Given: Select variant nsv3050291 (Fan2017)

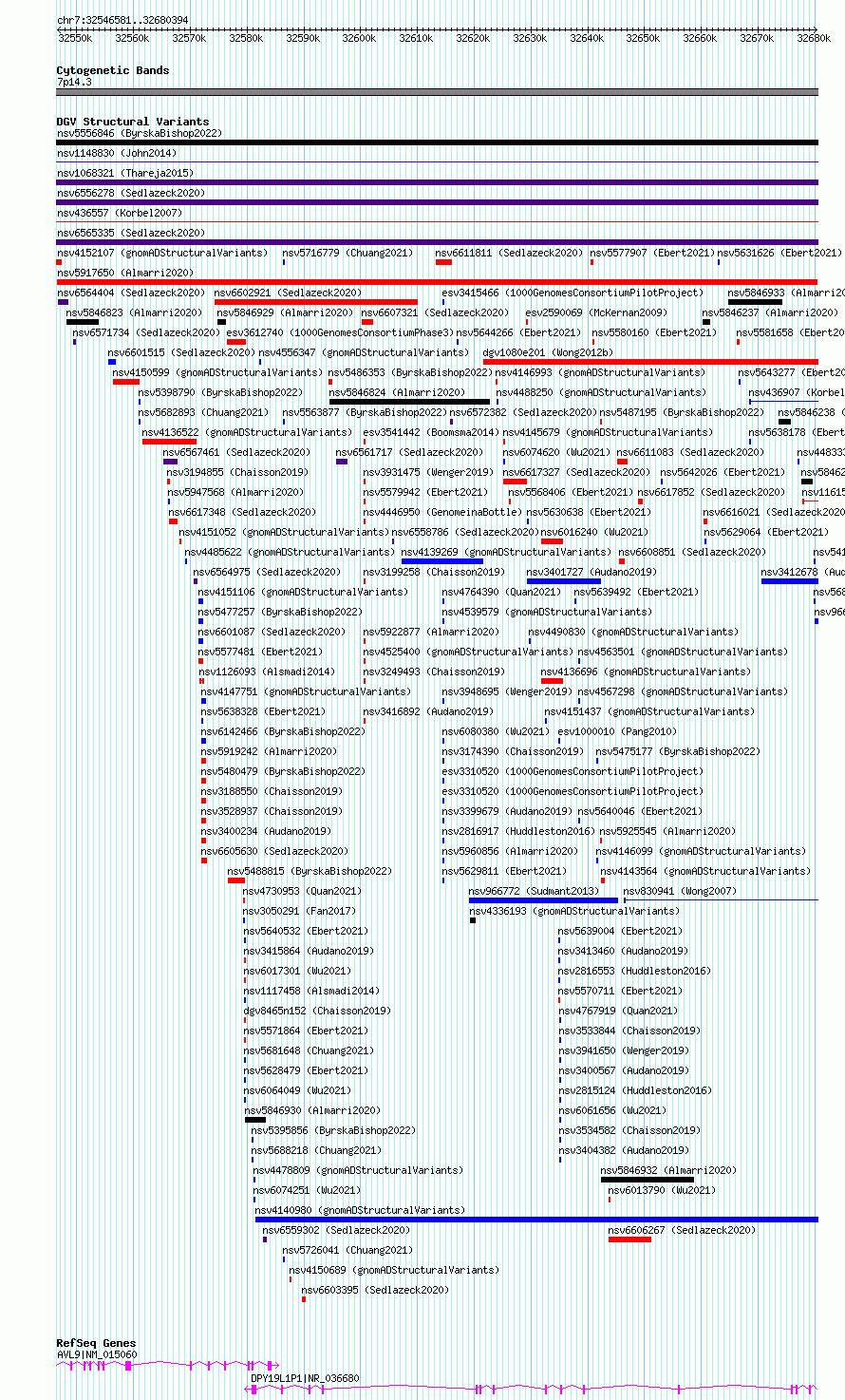Looking at the screenshot, I should click(x=300, y=911).
